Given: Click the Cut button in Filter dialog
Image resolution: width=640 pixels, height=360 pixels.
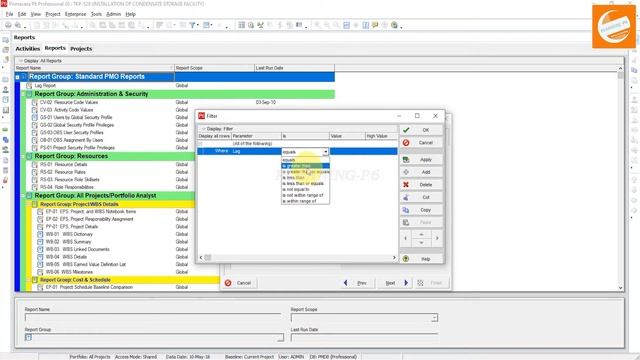Looking at the screenshot, I should click(421, 198).
